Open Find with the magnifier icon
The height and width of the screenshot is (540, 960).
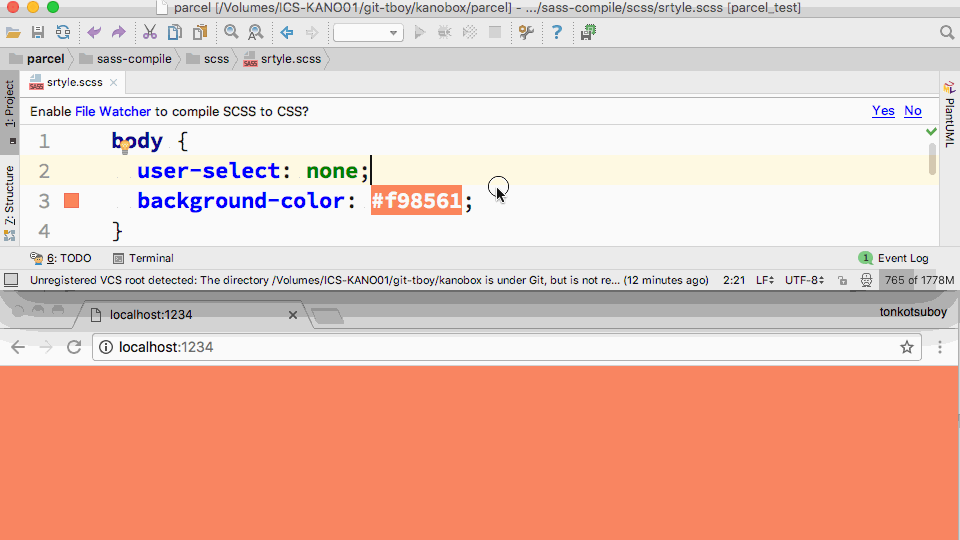point(231,33)
